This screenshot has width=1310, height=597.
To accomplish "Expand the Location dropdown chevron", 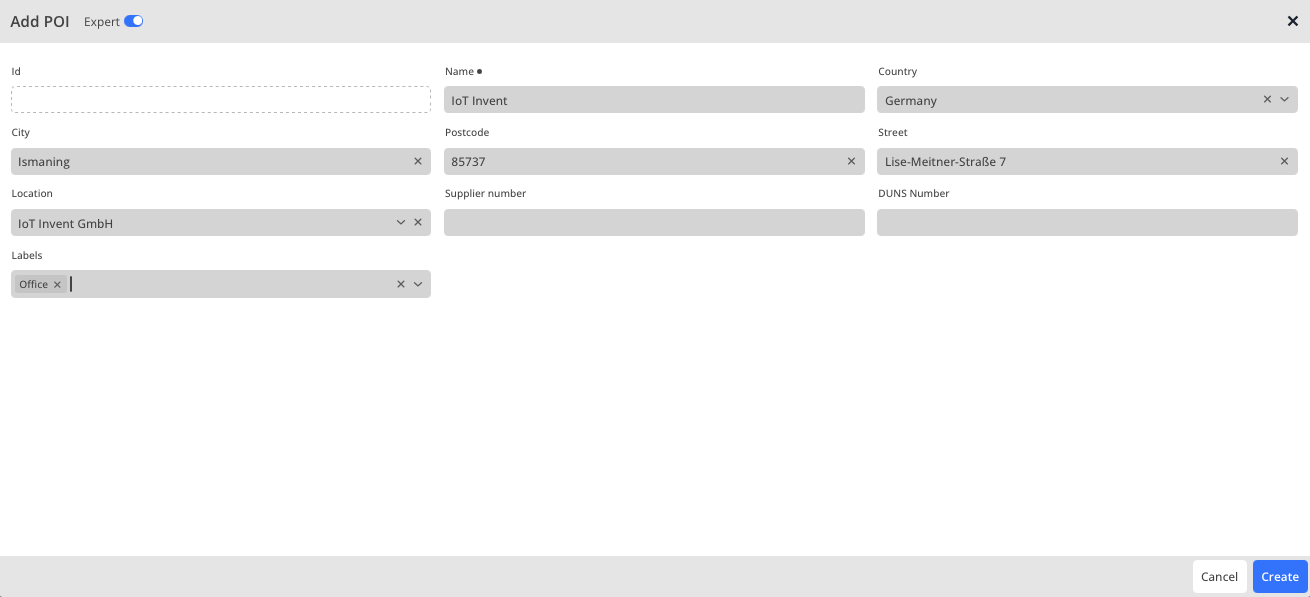I will pyautogui.click(x=401, y=223).
